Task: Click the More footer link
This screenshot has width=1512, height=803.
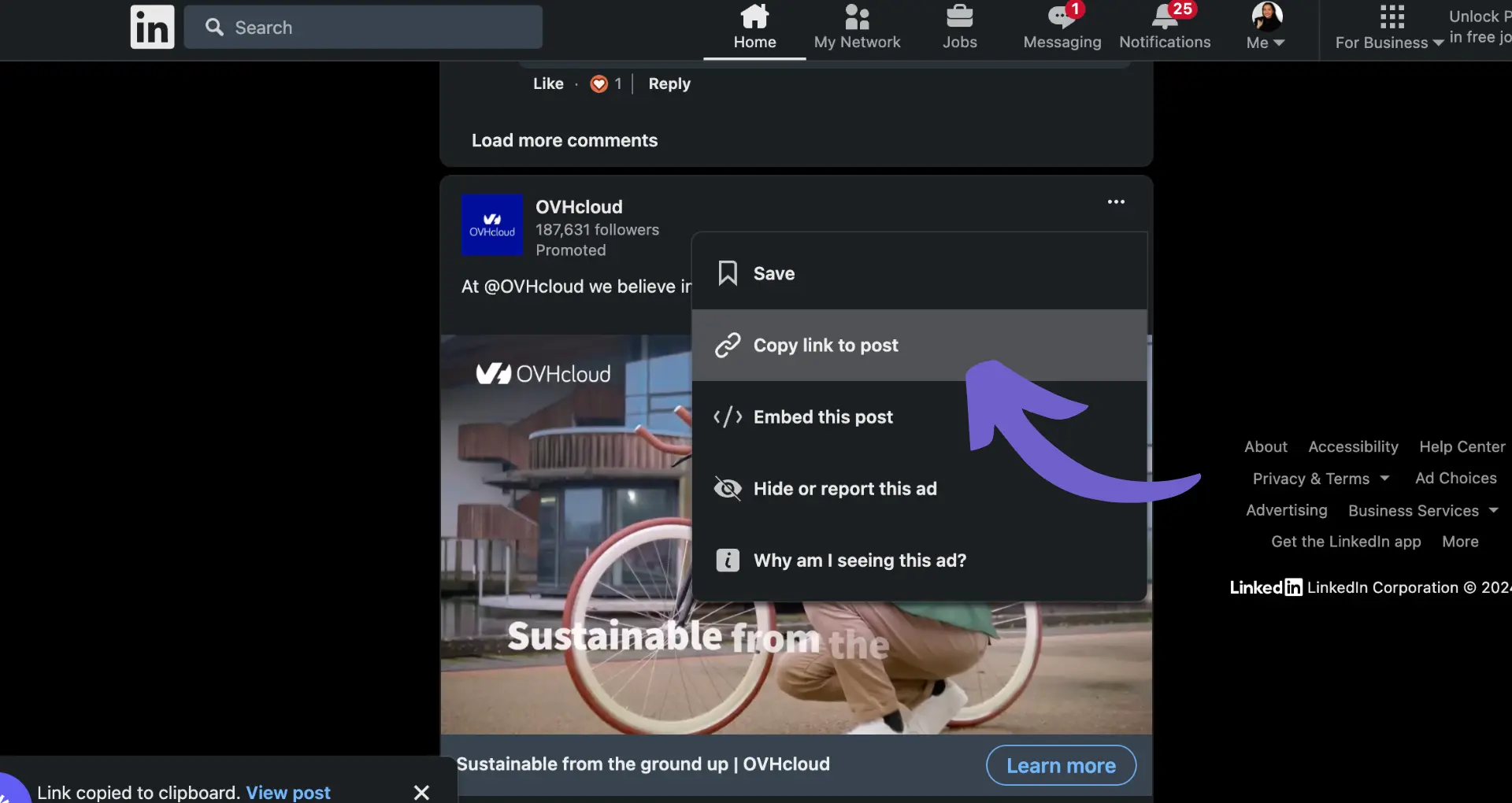Action: [x=1460, y=542]
